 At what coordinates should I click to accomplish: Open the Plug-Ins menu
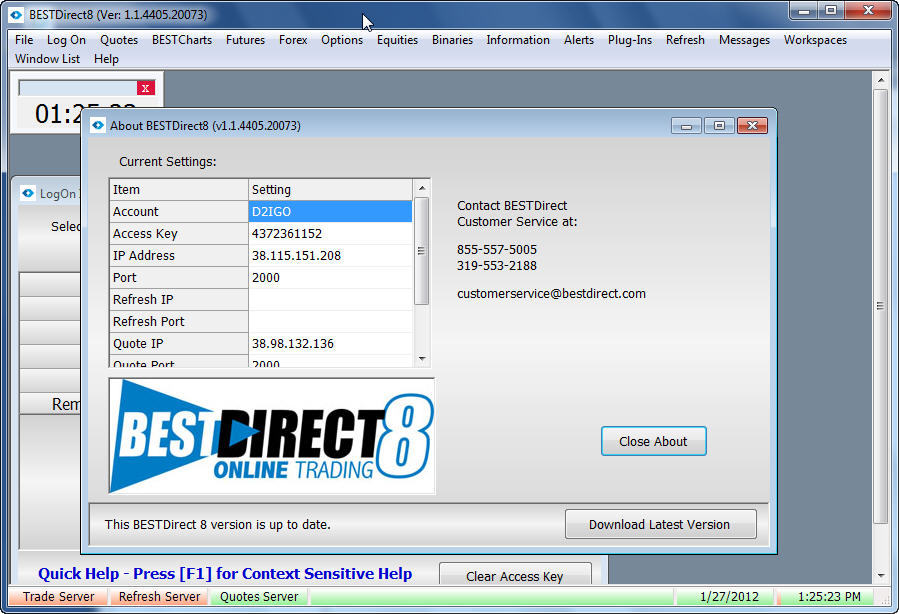point(630,40)
